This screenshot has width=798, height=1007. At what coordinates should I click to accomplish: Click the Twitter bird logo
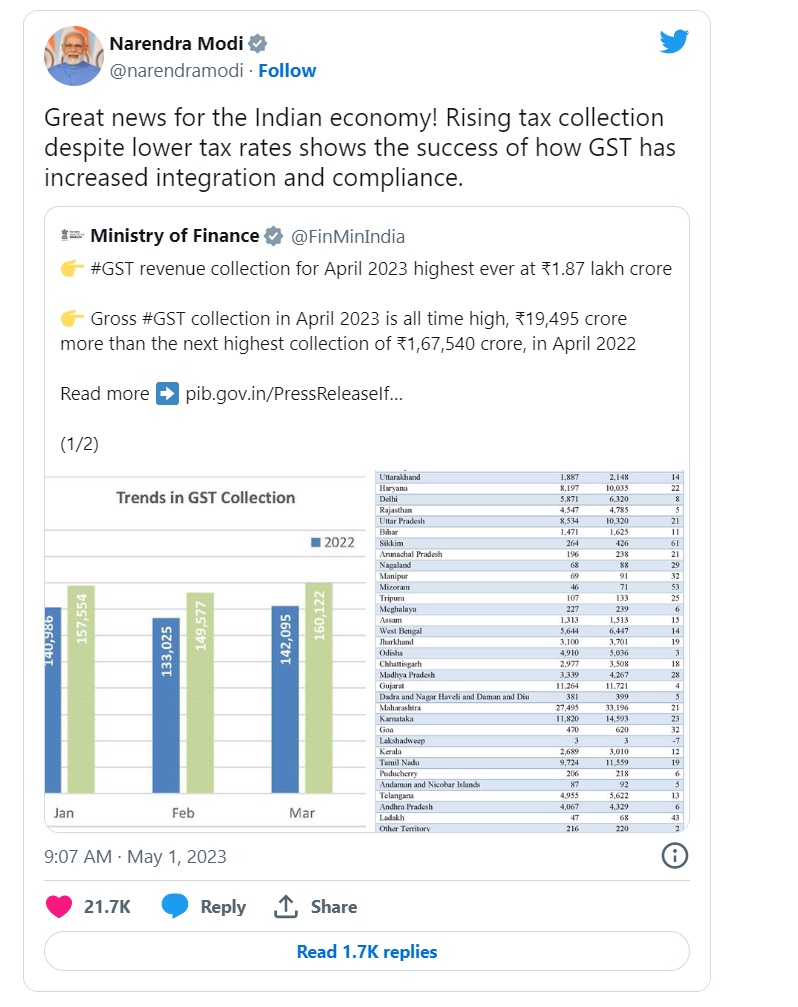tap(675, 41)
